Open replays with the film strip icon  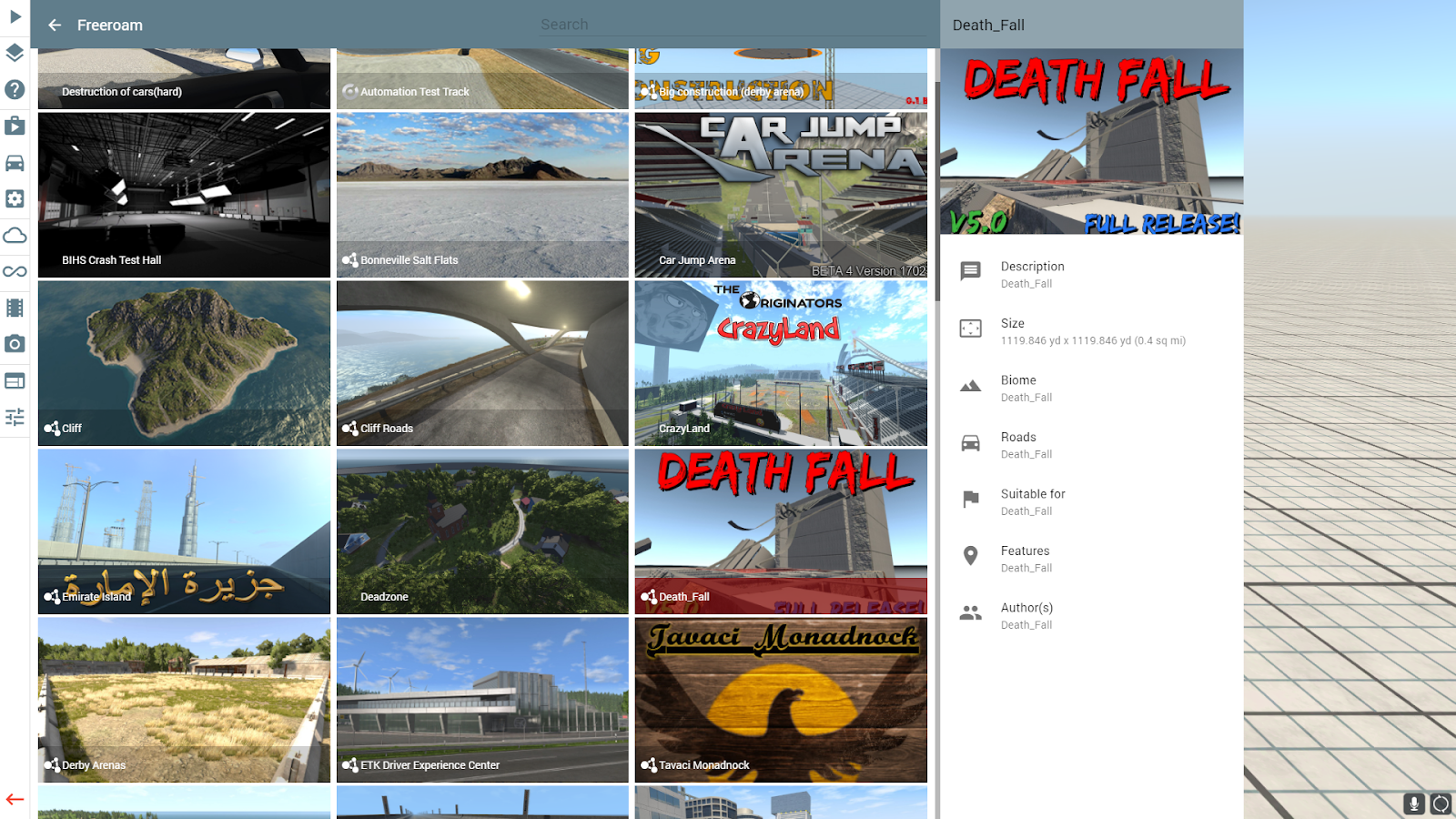[14, 308]
